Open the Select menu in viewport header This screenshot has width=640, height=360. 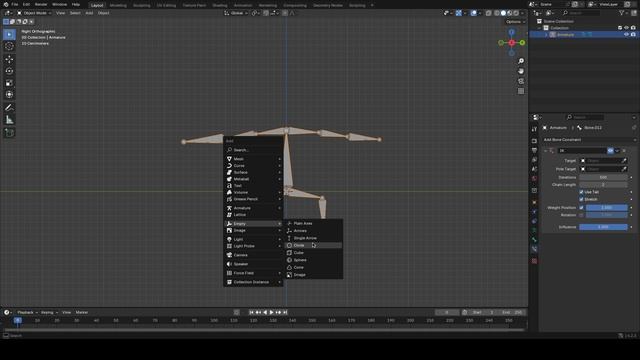click(75, 13)
